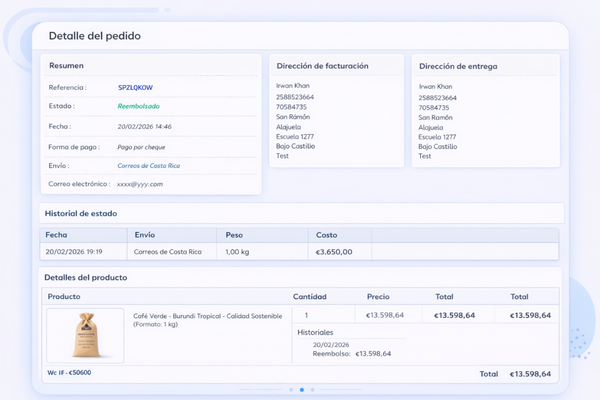Click the Fecha column header in the shipping table
Image resolution: width=600 pixels, height=400 pixels.
point(56,235)
